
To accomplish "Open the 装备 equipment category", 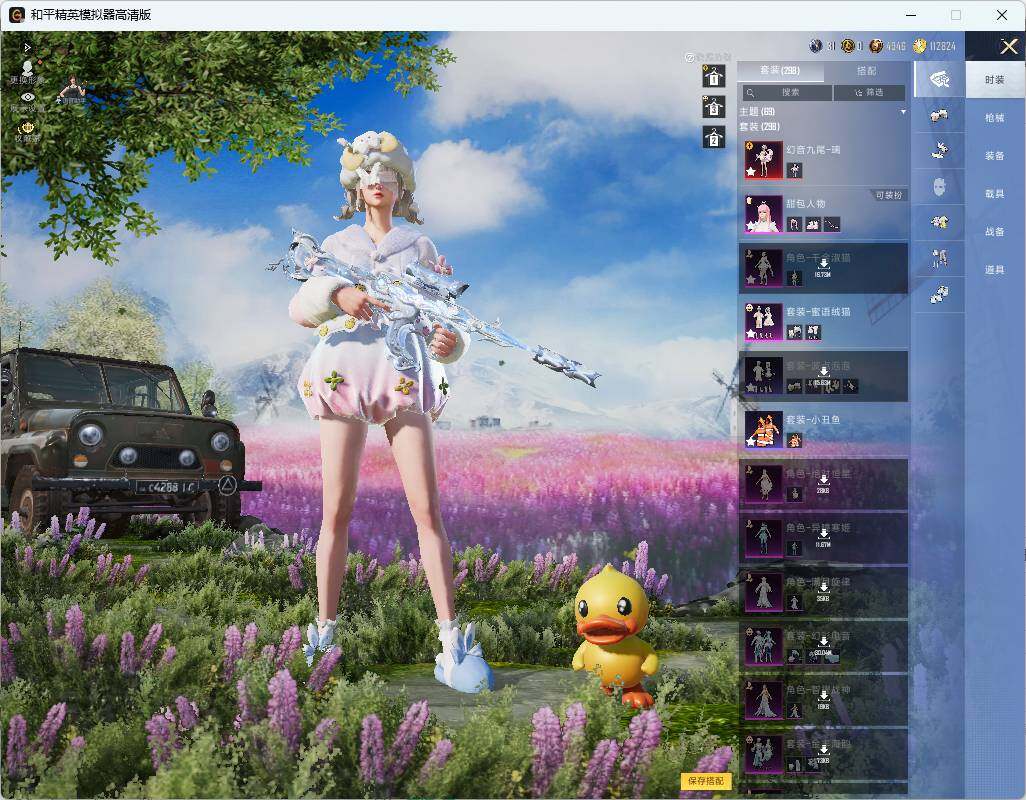I will [x=995, y=156].
